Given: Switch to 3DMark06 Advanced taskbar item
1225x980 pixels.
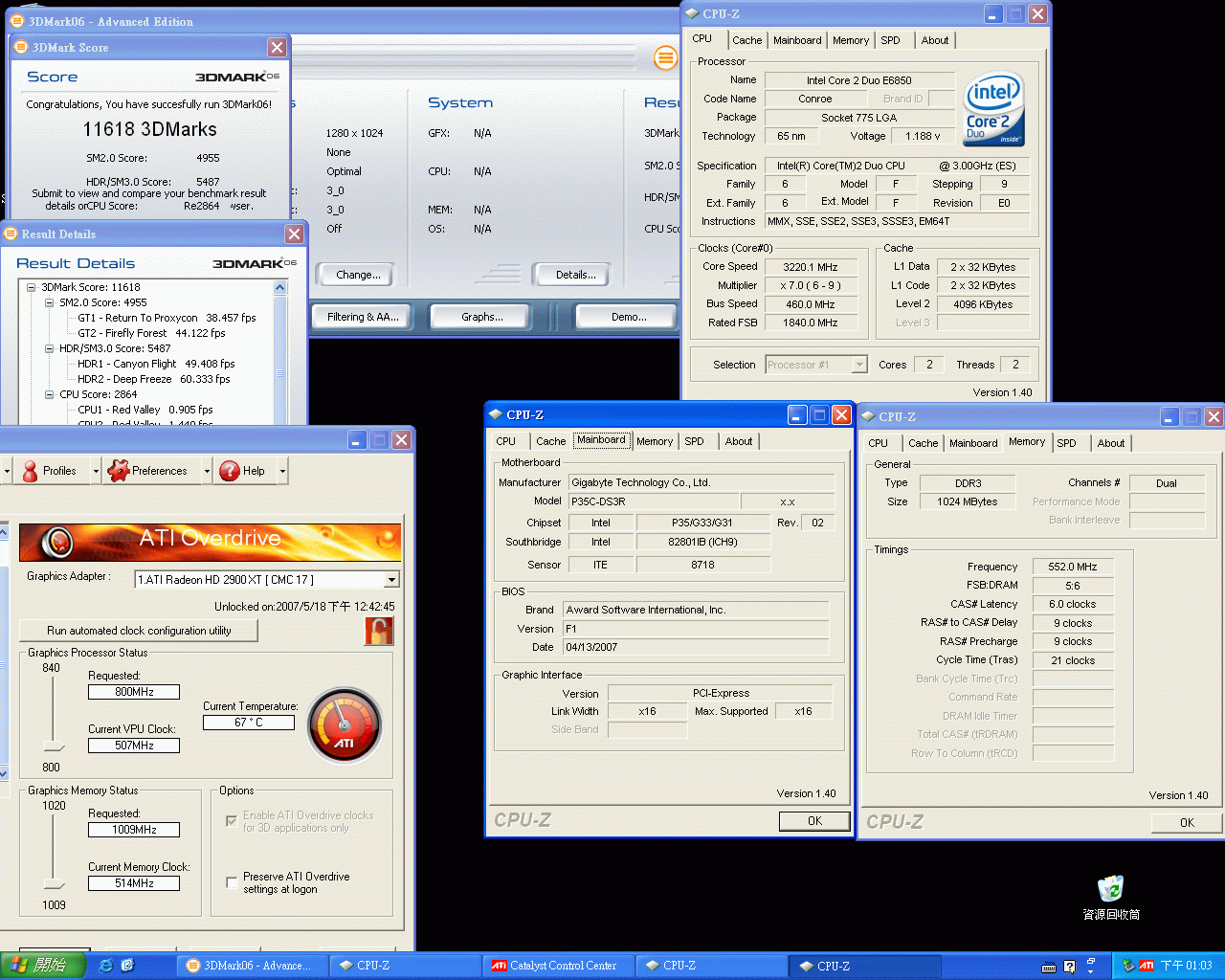Looking at the screenshot, I should pyautogui.click(x=253, y=966).
